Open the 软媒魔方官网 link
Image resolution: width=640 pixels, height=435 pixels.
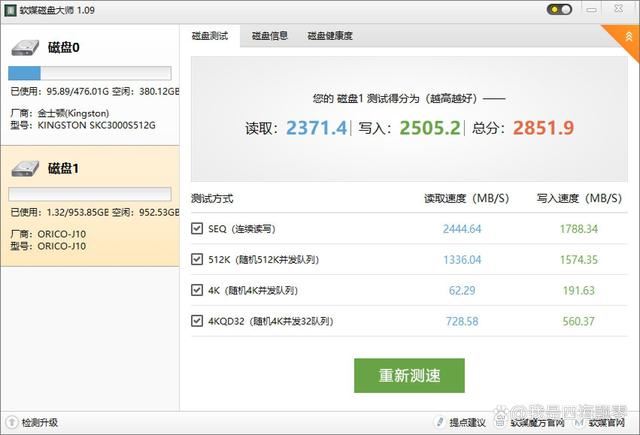(x=538, y=423)
